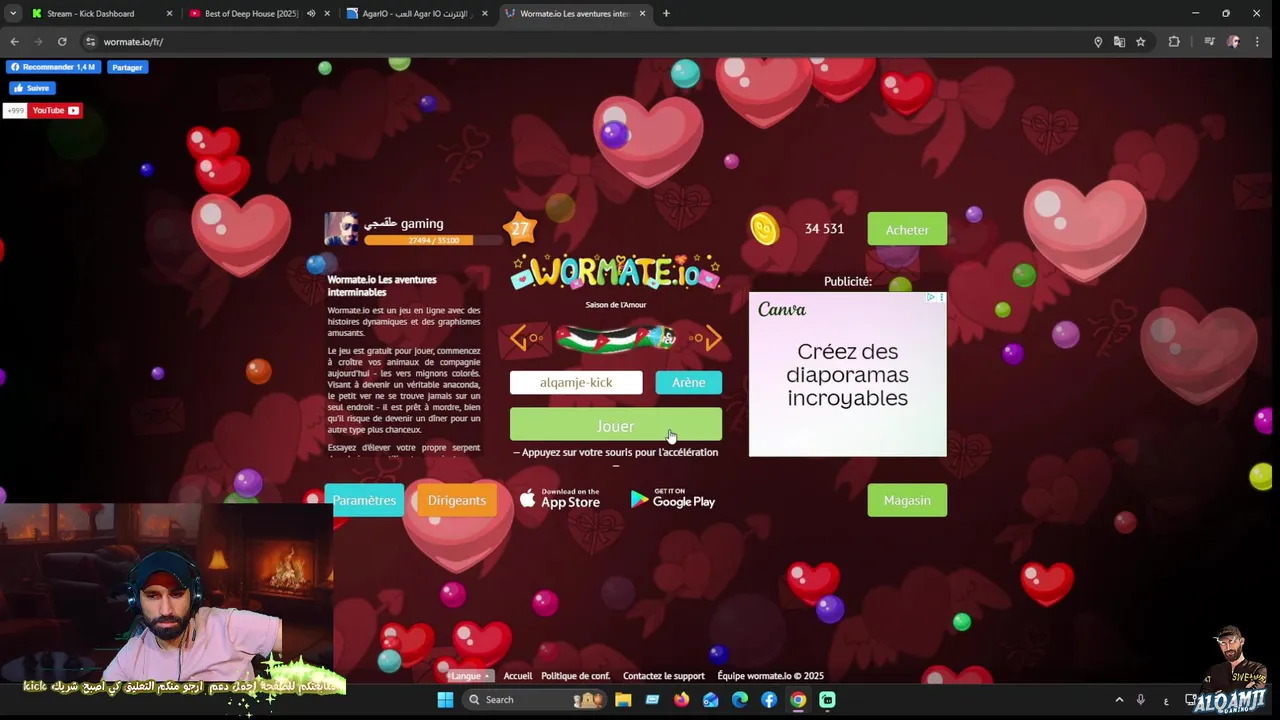Click the Facebook Suivre button
1280x720 pixels.
(x=32, y=88)
